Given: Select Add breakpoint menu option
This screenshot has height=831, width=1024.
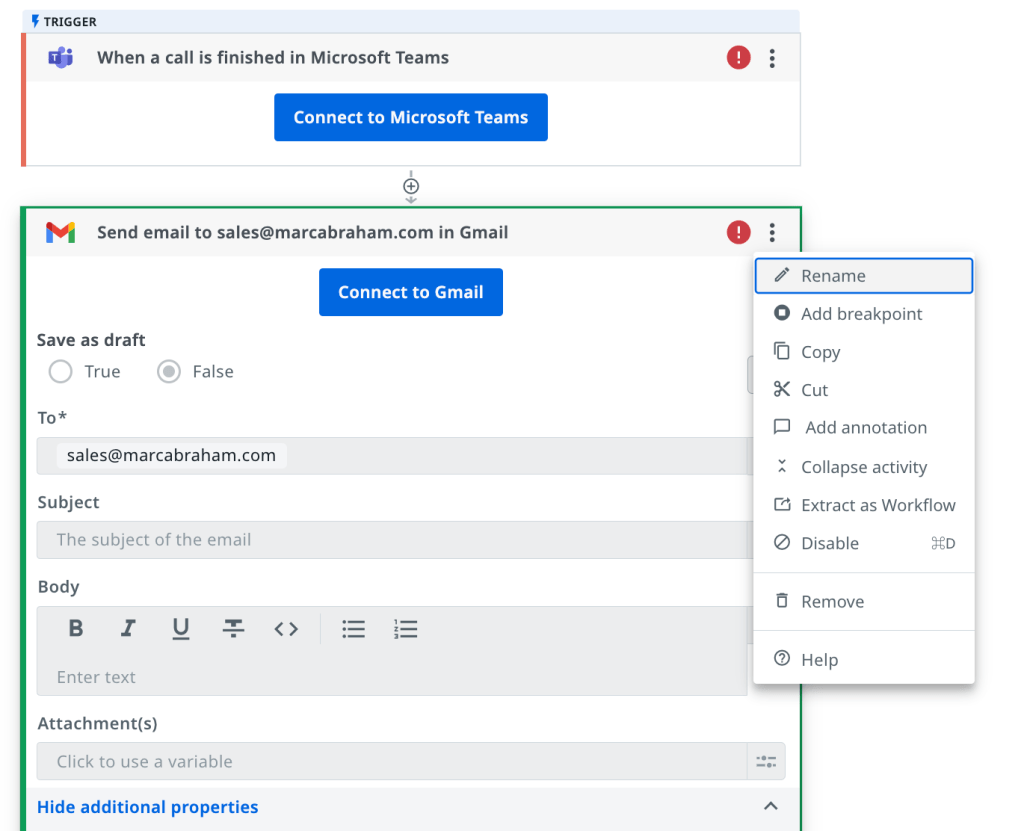Looking at the screenshot, I should point(861,314).
